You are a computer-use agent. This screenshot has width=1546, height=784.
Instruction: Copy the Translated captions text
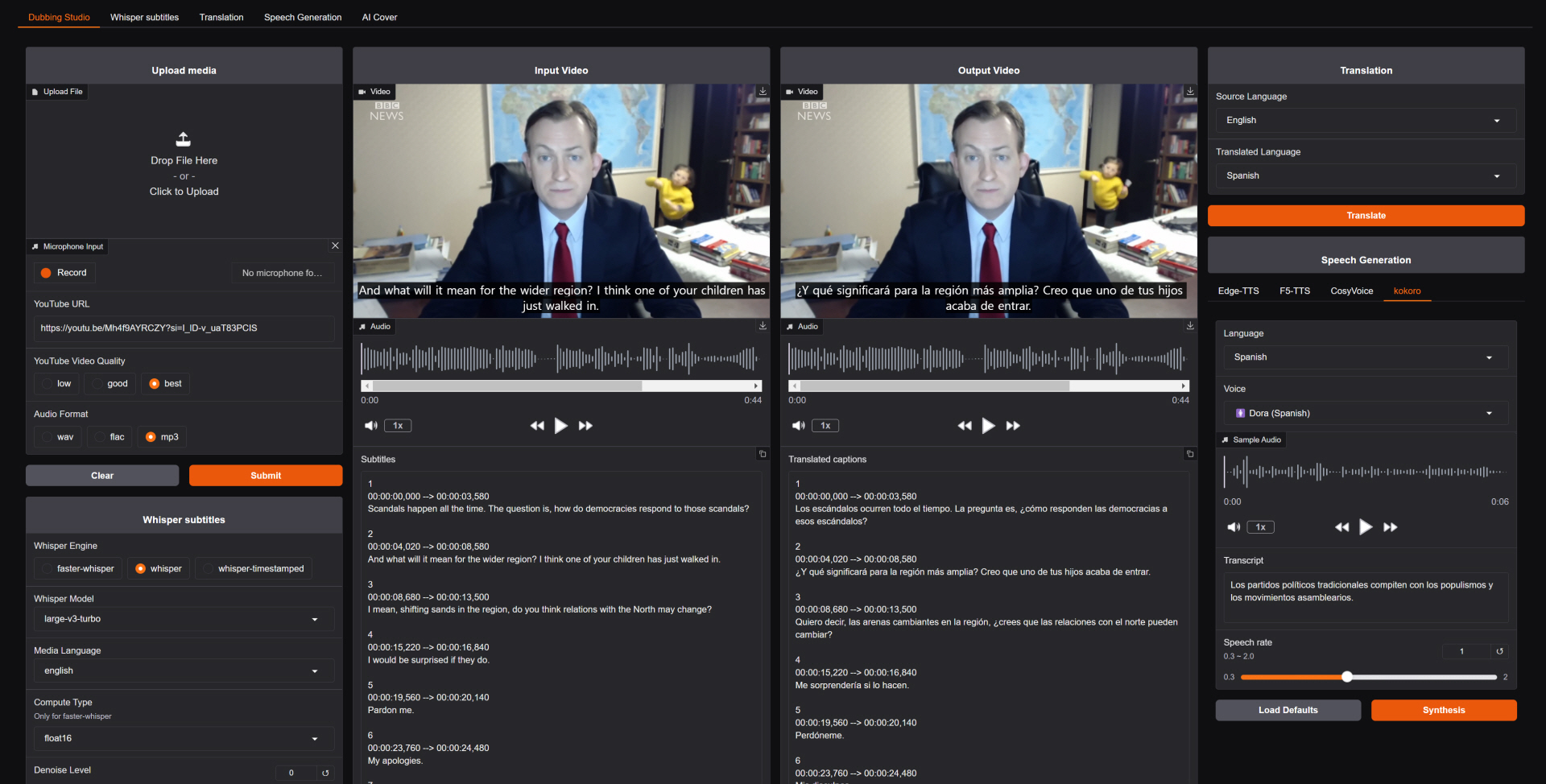1190,454
